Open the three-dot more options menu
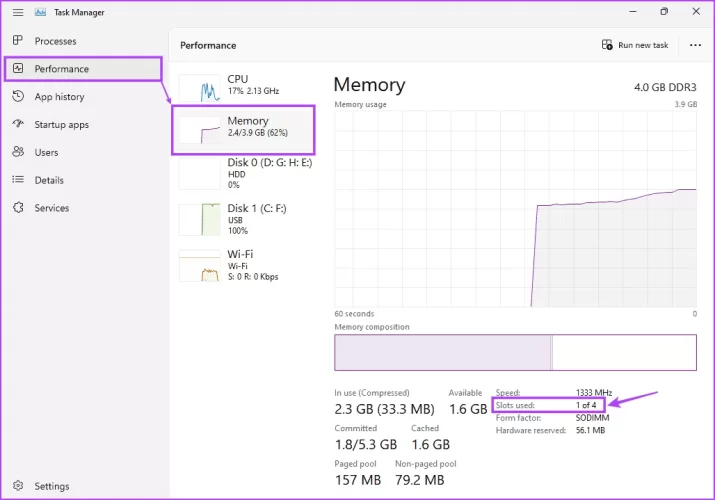Viewport: 715px width, 500px height. pyautogui.click(x=693, y=45)
